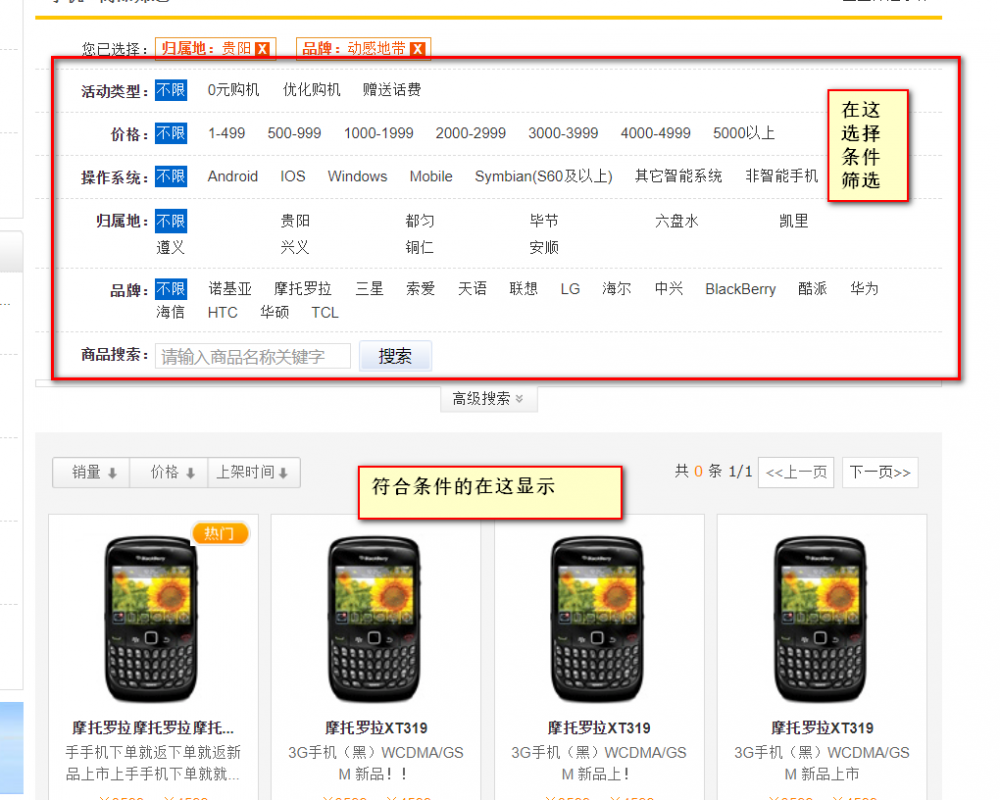Filter by price 5000以上

[744, 133]
